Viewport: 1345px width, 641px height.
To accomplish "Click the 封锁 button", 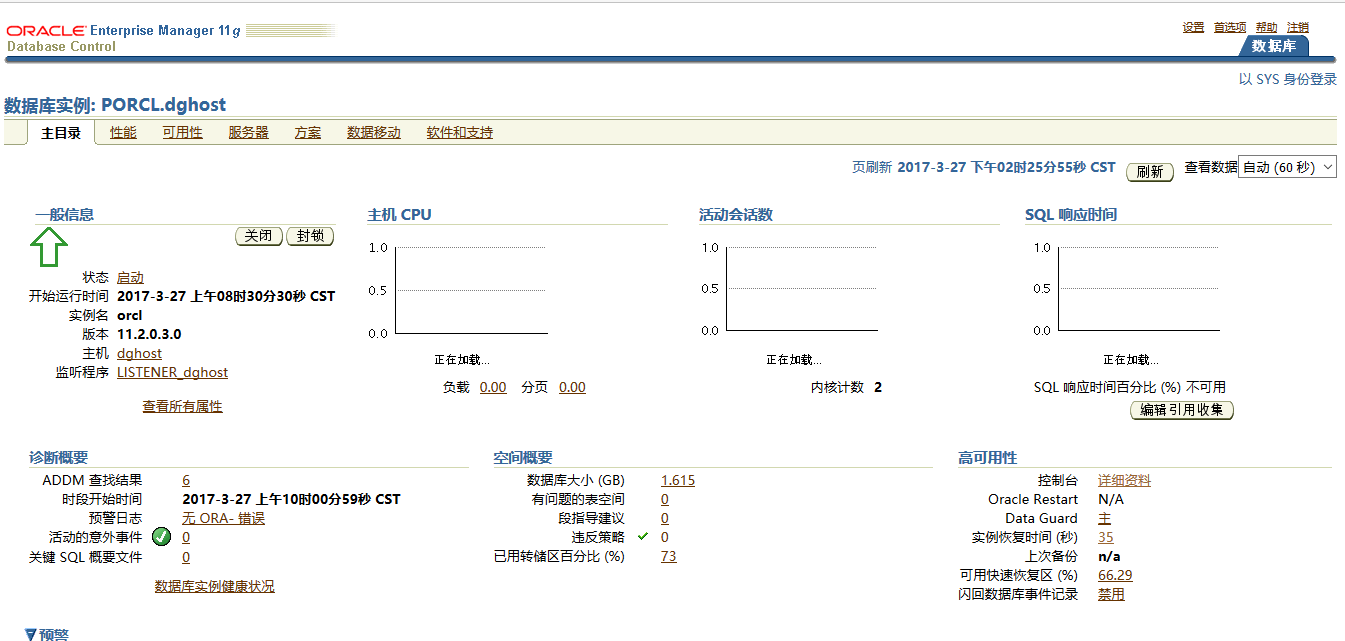I will click(x=310, y=236).
